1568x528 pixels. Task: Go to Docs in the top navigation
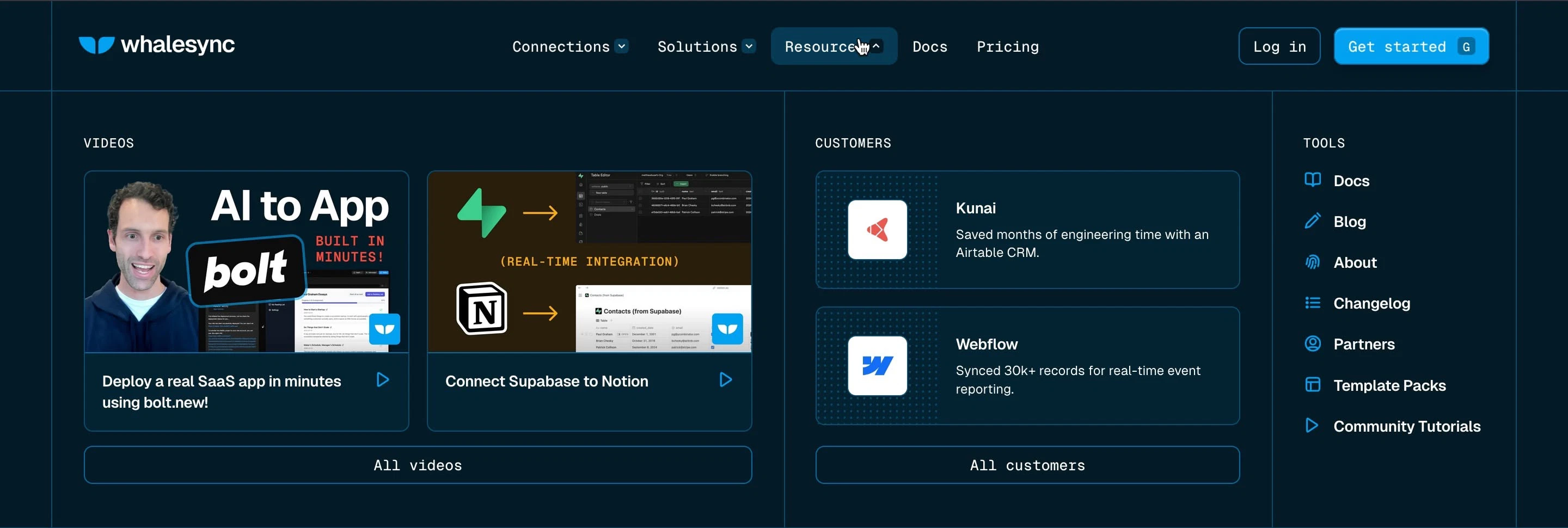(x=929, y=47)
